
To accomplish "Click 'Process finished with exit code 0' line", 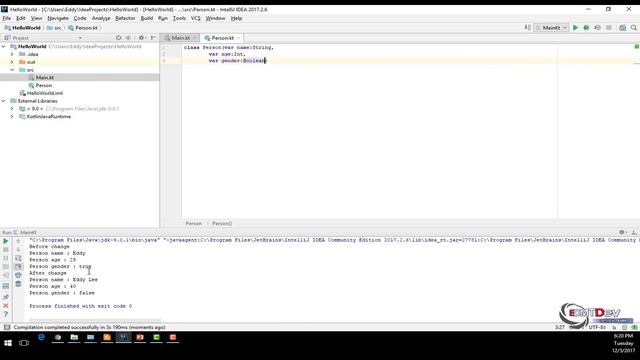I will tap(80, 306).
